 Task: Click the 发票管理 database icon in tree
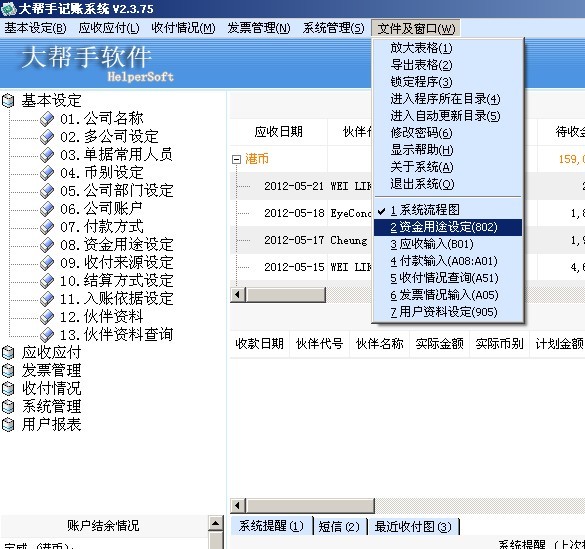[x=8, y=370]
